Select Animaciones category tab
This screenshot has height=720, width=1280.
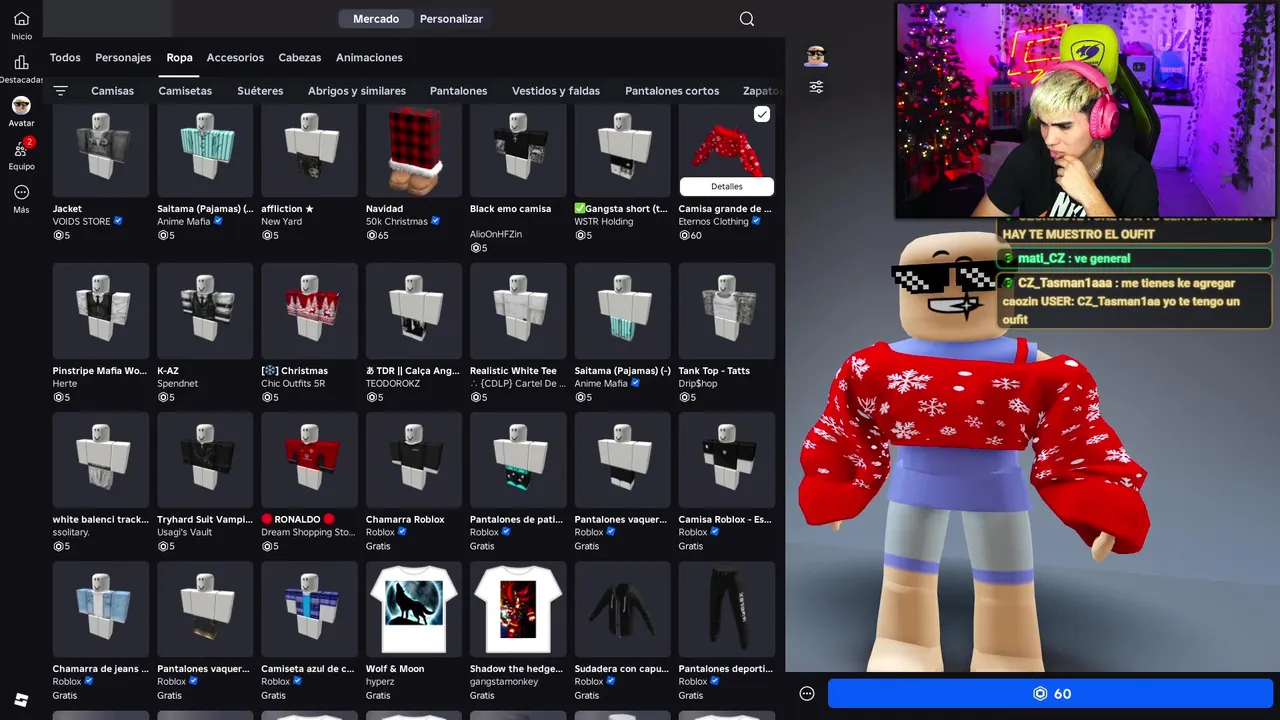369,58
